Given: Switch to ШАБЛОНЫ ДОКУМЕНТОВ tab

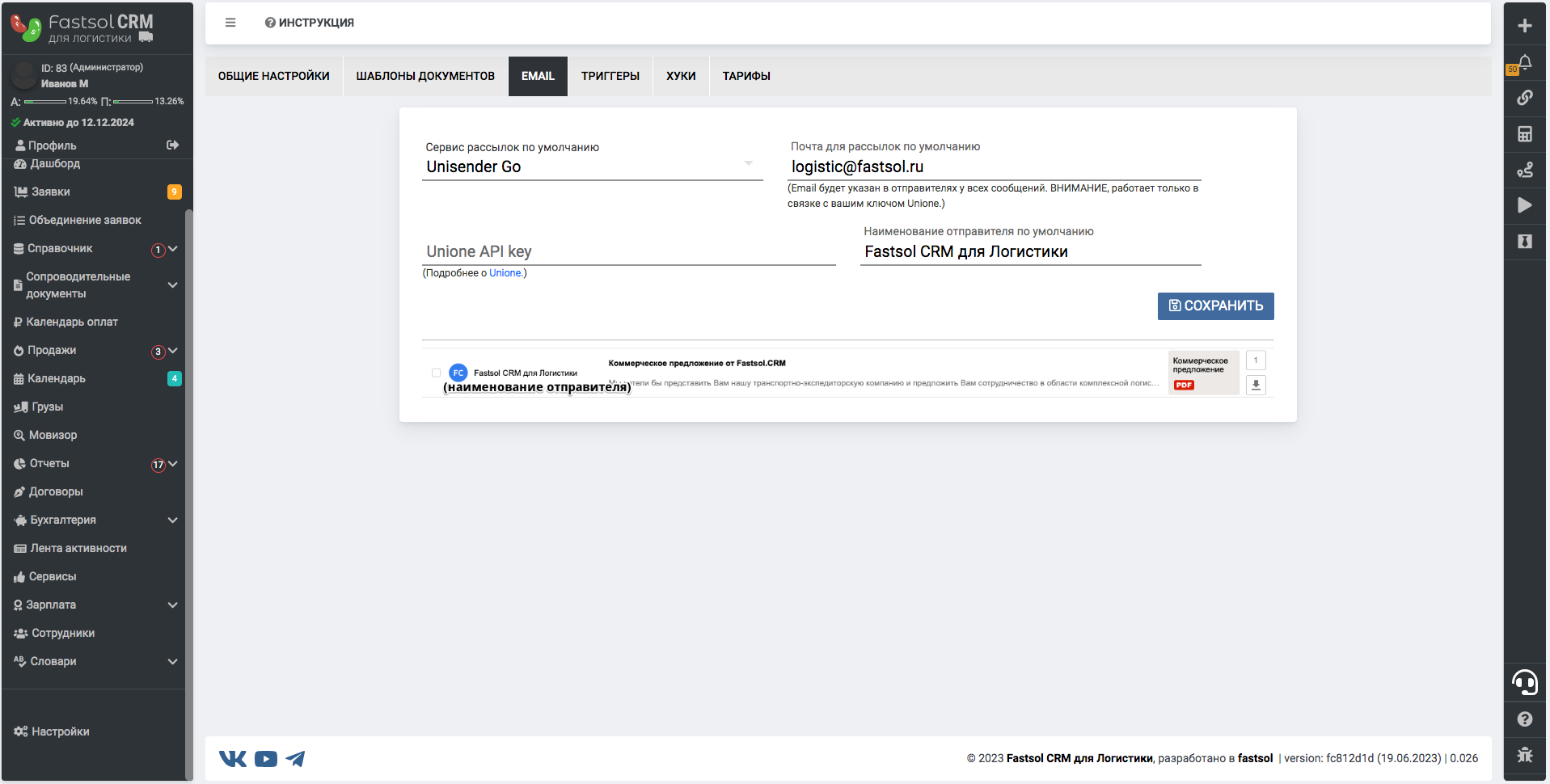Looking at the screenshot, I should pos(425,76).
